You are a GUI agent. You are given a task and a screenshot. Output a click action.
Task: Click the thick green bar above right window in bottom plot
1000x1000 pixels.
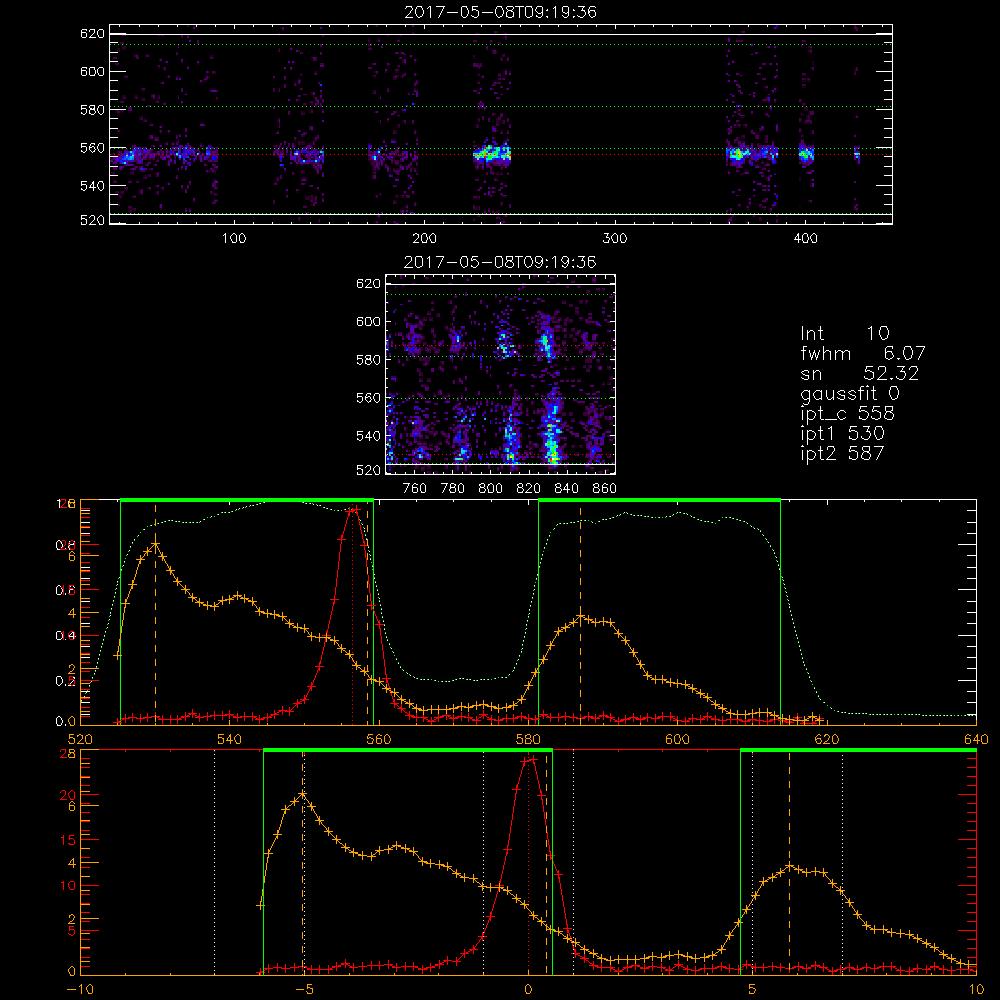[x=858, y=750]
